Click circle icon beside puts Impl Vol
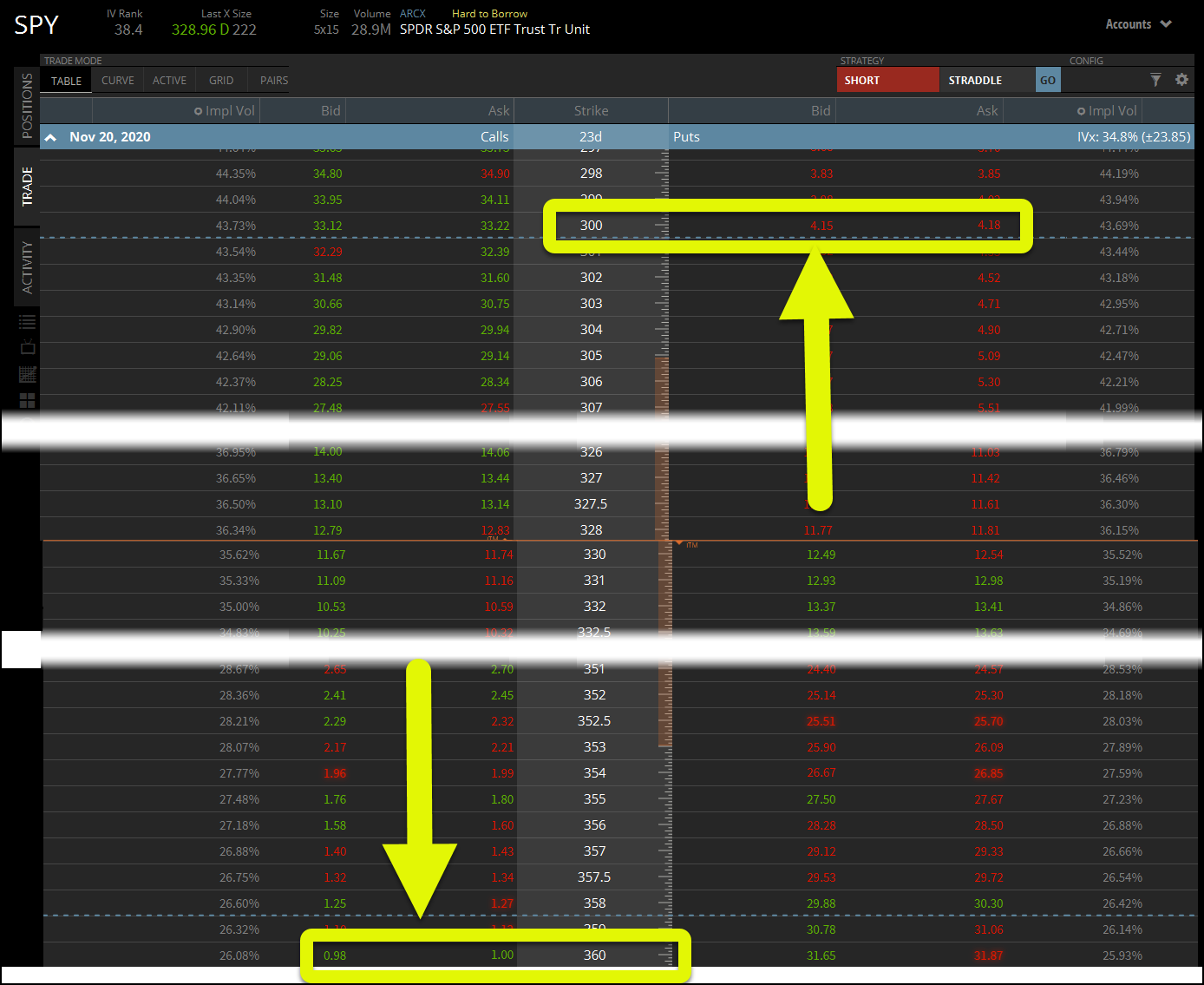The image size is (1204, 985). coord(1081,111)
